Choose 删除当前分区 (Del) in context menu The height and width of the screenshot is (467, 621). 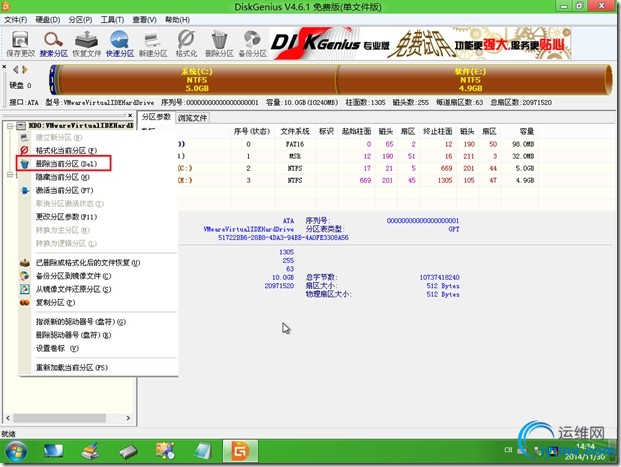[98, 164]
